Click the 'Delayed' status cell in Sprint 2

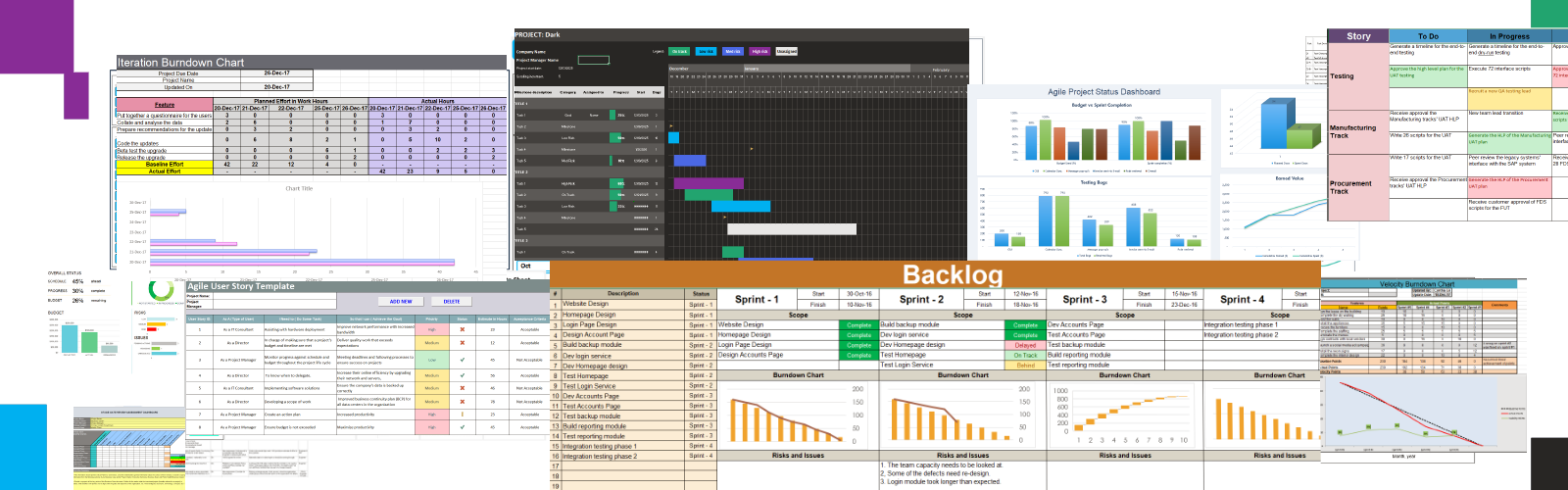[1025, 345]
